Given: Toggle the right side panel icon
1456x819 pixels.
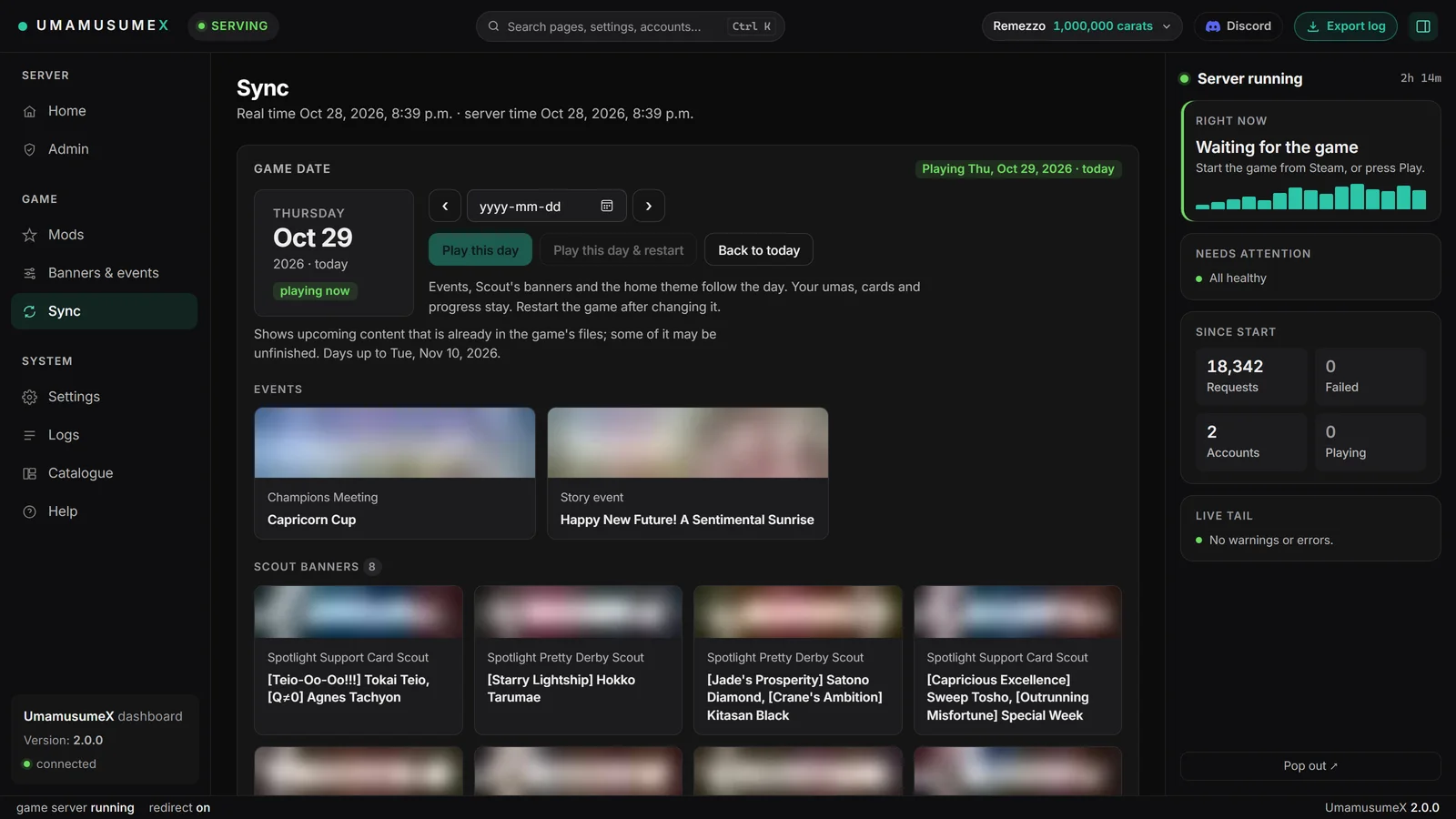Looking at the screenshot, I should [x=1423, y=26].
